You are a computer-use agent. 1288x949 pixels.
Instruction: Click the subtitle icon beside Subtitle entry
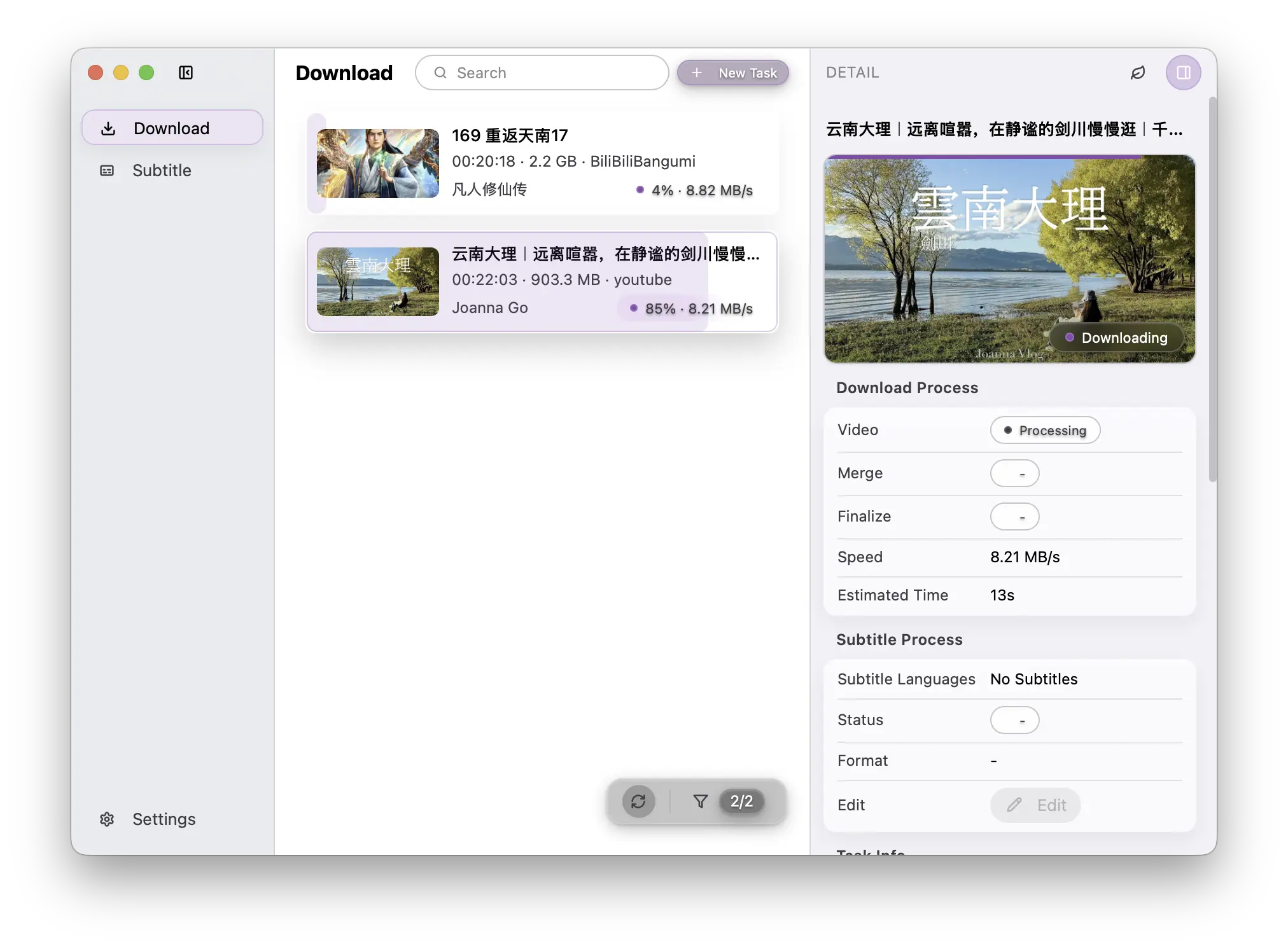pos(106,170)
